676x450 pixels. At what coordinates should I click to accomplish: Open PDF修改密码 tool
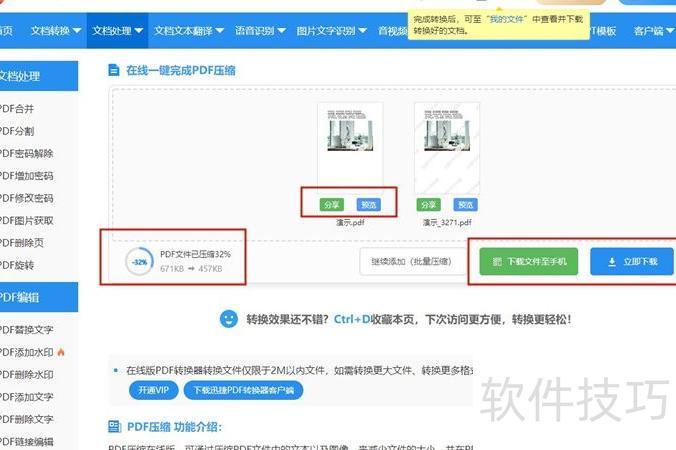pos(27,198)
